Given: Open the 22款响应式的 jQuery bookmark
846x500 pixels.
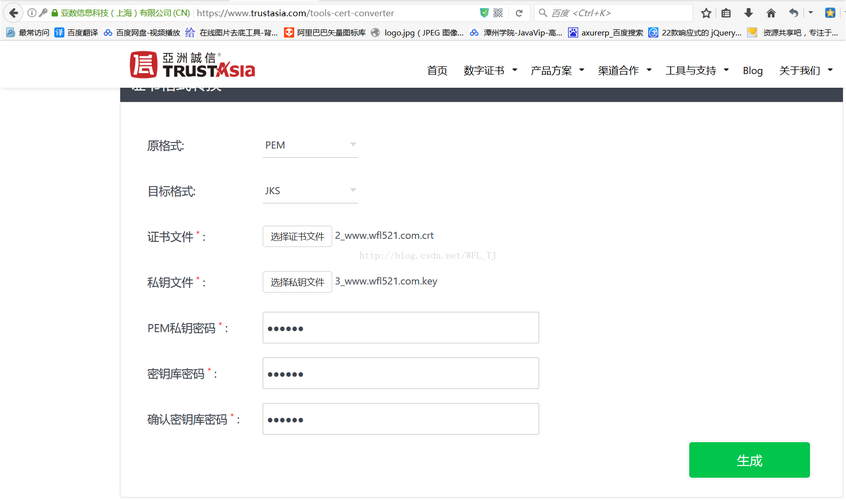Looking at the screenshot, I should point(695,33).
